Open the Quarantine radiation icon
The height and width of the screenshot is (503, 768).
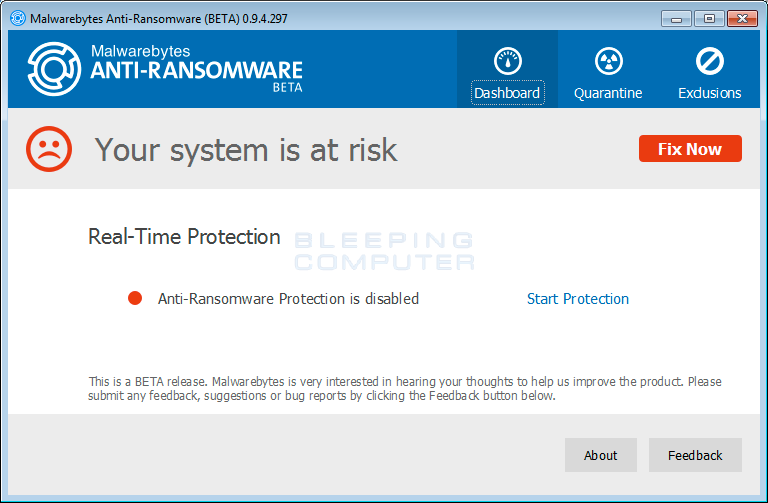(608, 61)
